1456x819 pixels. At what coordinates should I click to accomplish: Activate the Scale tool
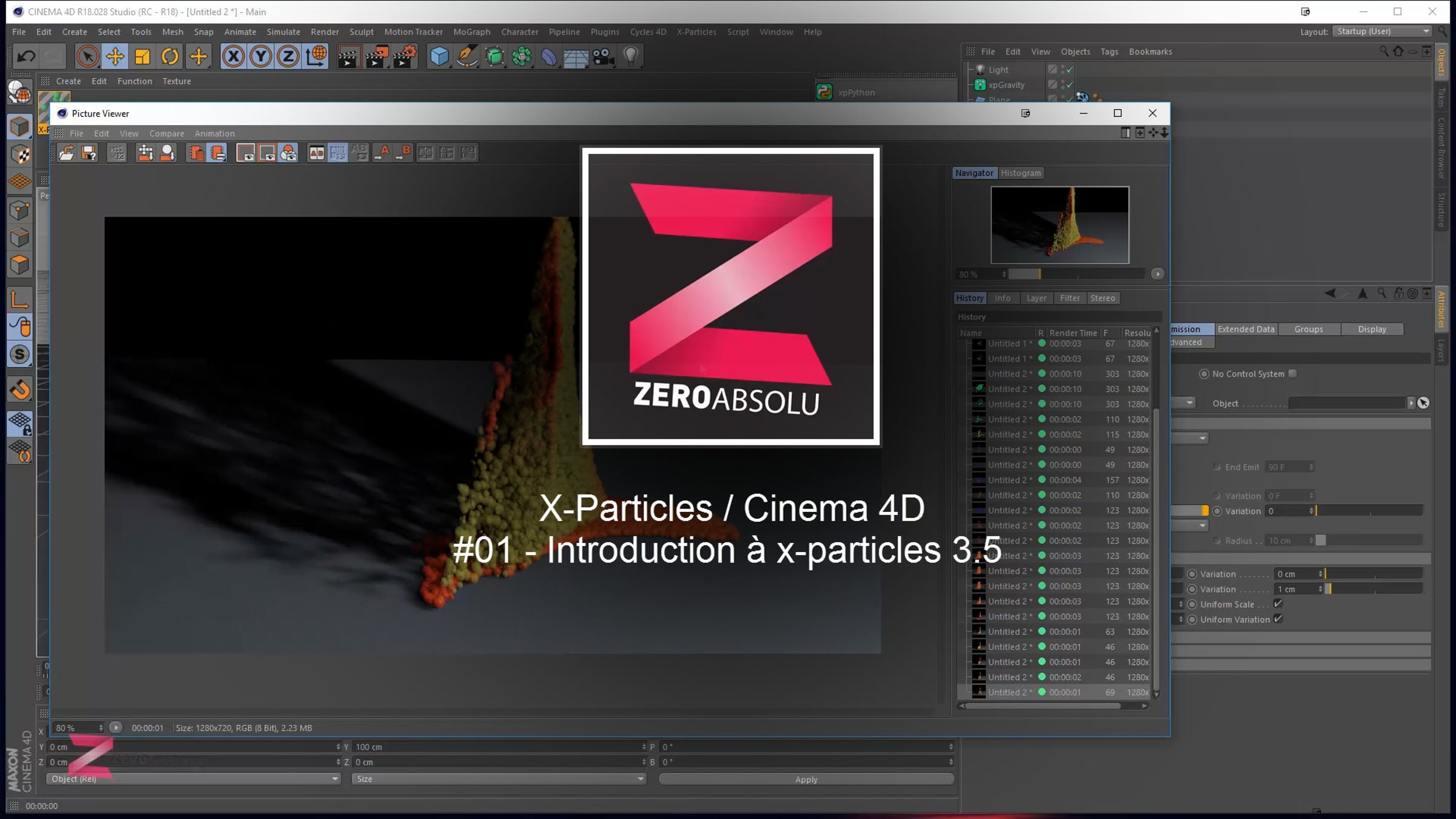pyautogui.click(x=143, y=56)
